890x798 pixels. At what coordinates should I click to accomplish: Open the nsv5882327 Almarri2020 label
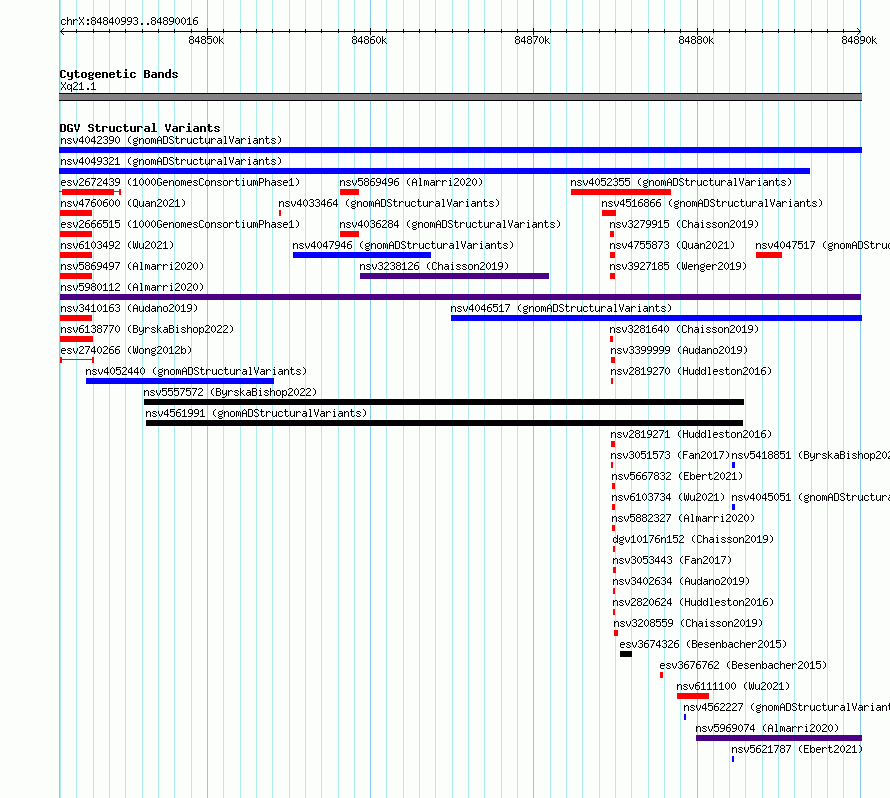click(683, 518)
